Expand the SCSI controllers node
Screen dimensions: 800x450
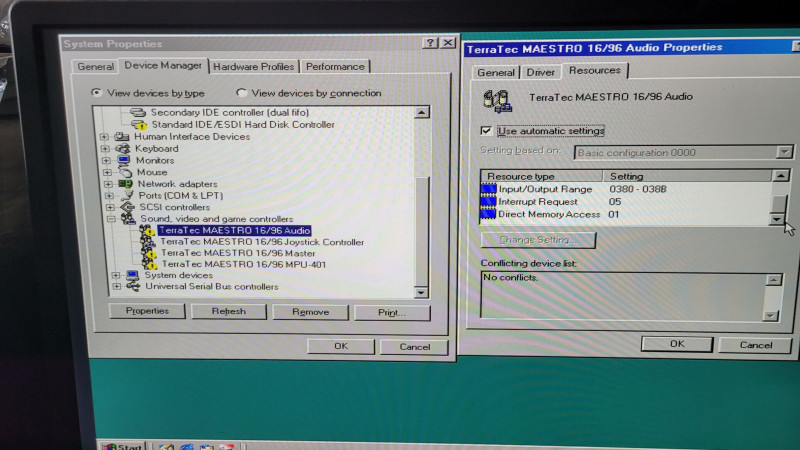coord(111,208)
